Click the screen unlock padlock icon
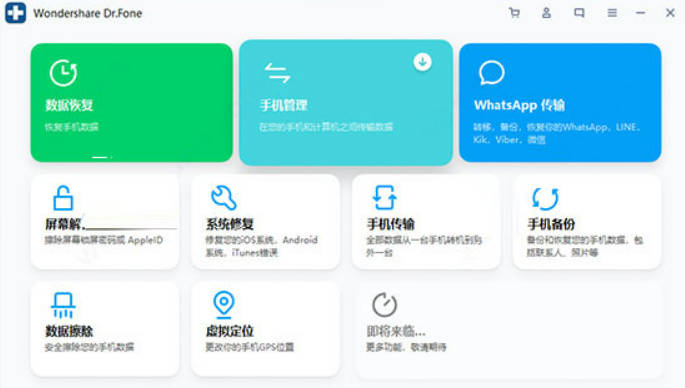 (x=63, y=198)
